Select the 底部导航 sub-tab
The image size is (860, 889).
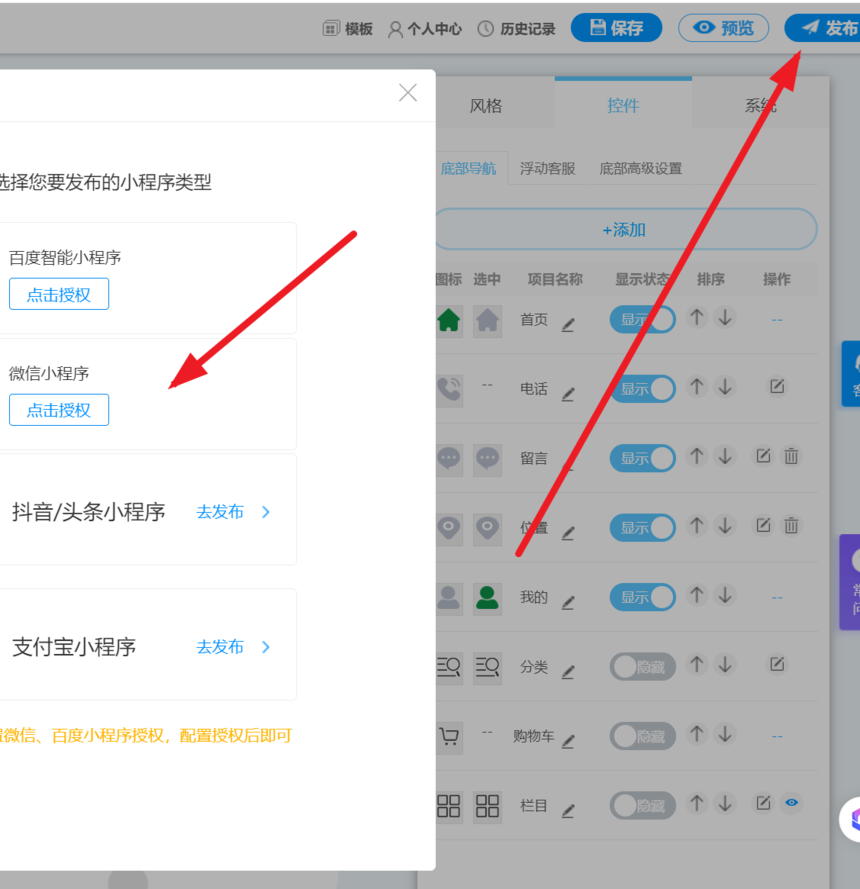pyautogui.click(x=468, y=168)
